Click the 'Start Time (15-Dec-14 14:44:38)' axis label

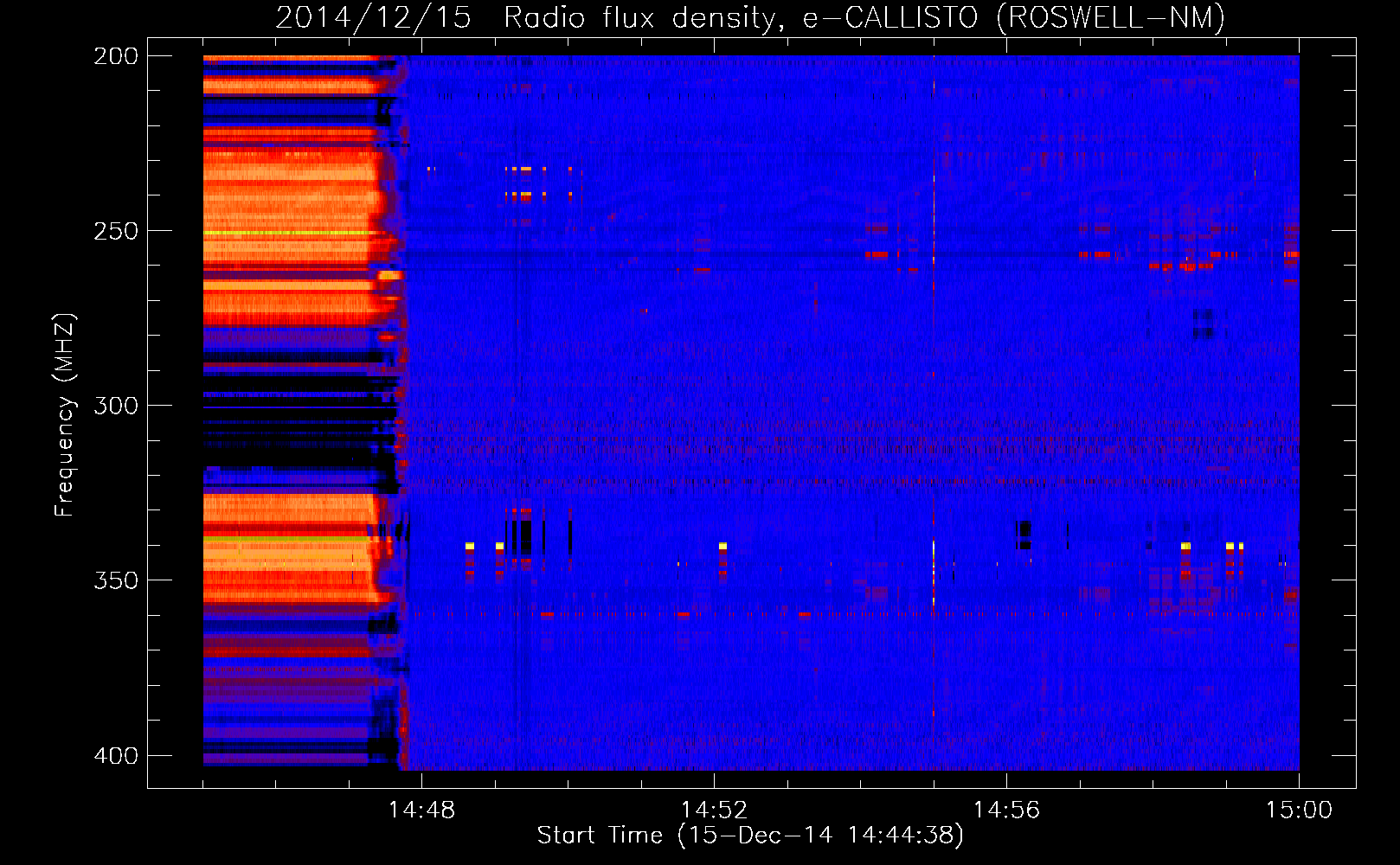(750, 836)
